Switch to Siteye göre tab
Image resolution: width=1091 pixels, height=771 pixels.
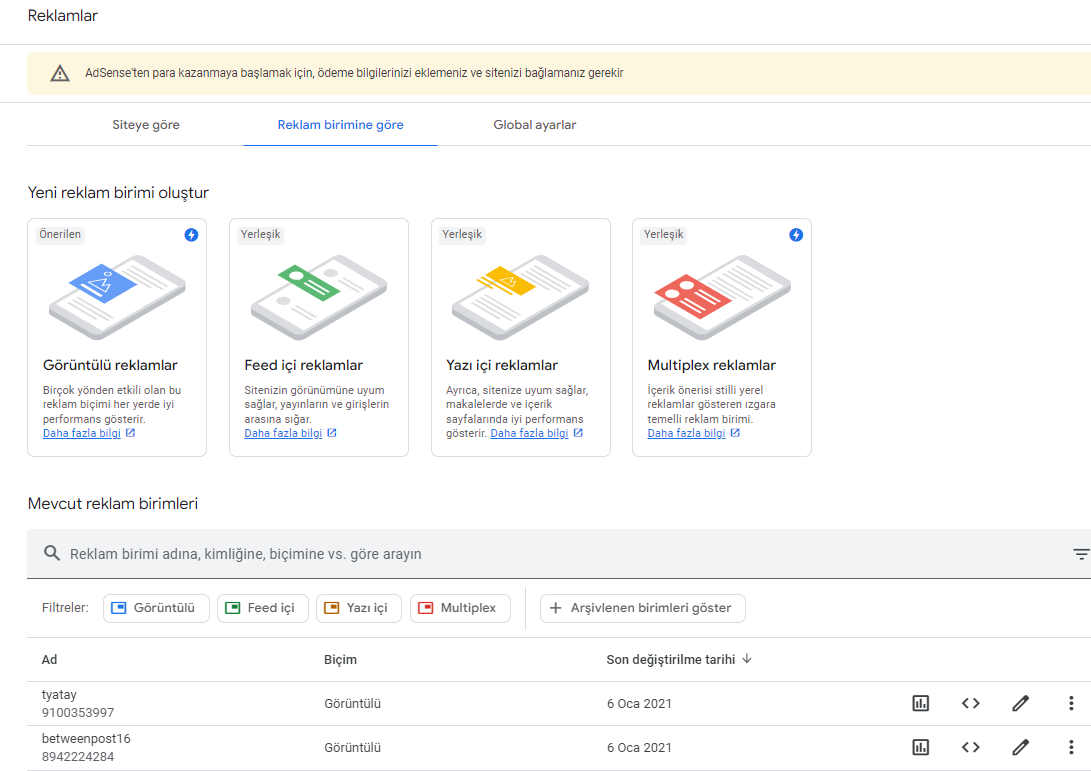[x=146, y=125]
